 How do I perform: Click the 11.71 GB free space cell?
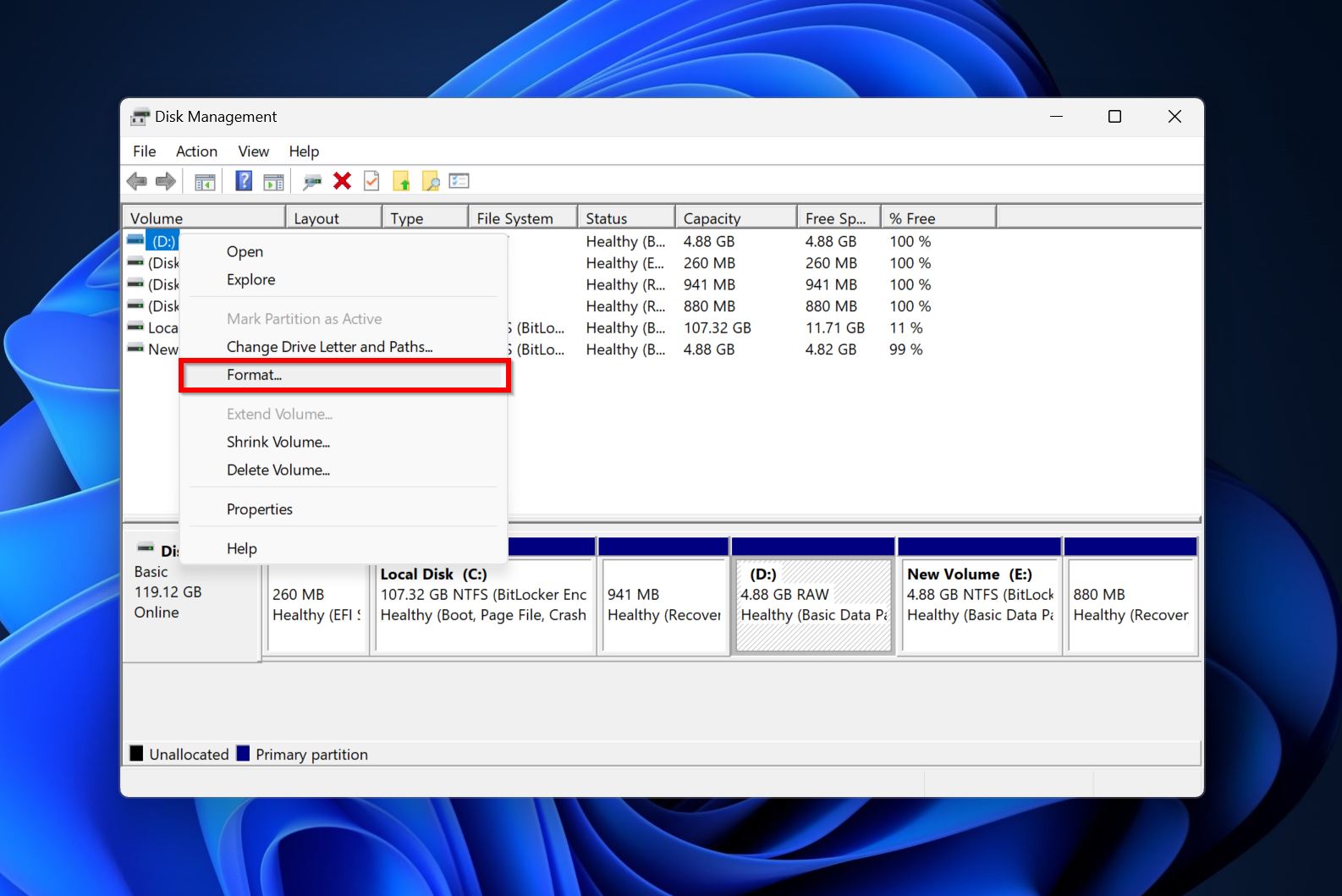834,327
